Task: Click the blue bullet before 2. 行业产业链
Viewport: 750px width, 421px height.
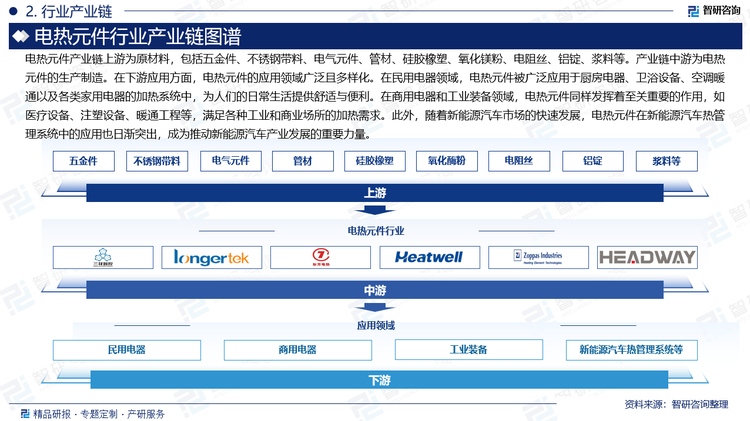Action: (x=13, y=11)
